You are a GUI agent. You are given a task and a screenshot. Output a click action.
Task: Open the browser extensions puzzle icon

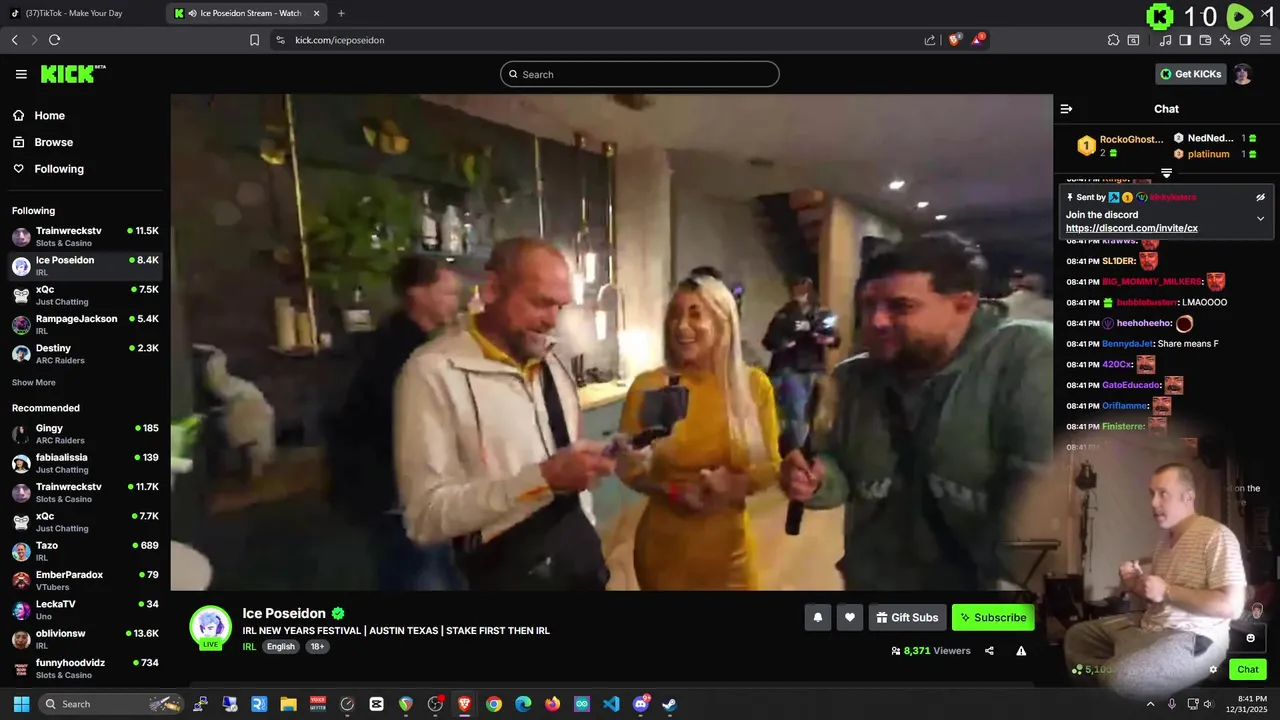coord(1113,40)
